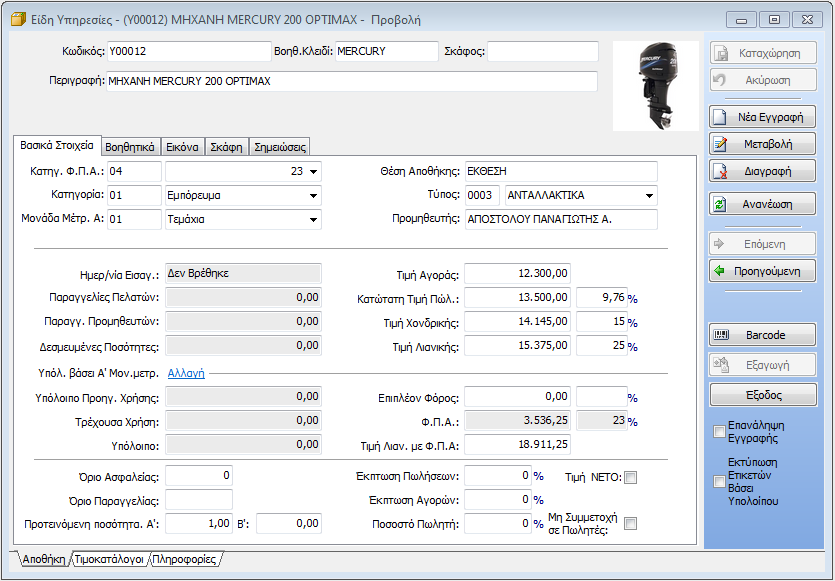Open the Τύπος dropdown showing ΑΝΤΑΛΛΑΚΤΙΚΑ
This screenshot has width=835, height=581.
(x=649, y=195)
